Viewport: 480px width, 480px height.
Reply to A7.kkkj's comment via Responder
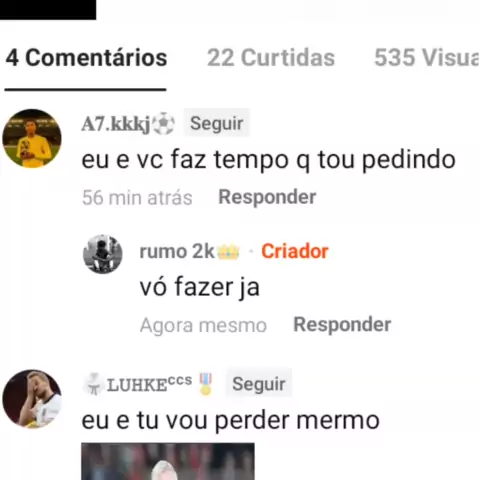click(x=267, y=197)
